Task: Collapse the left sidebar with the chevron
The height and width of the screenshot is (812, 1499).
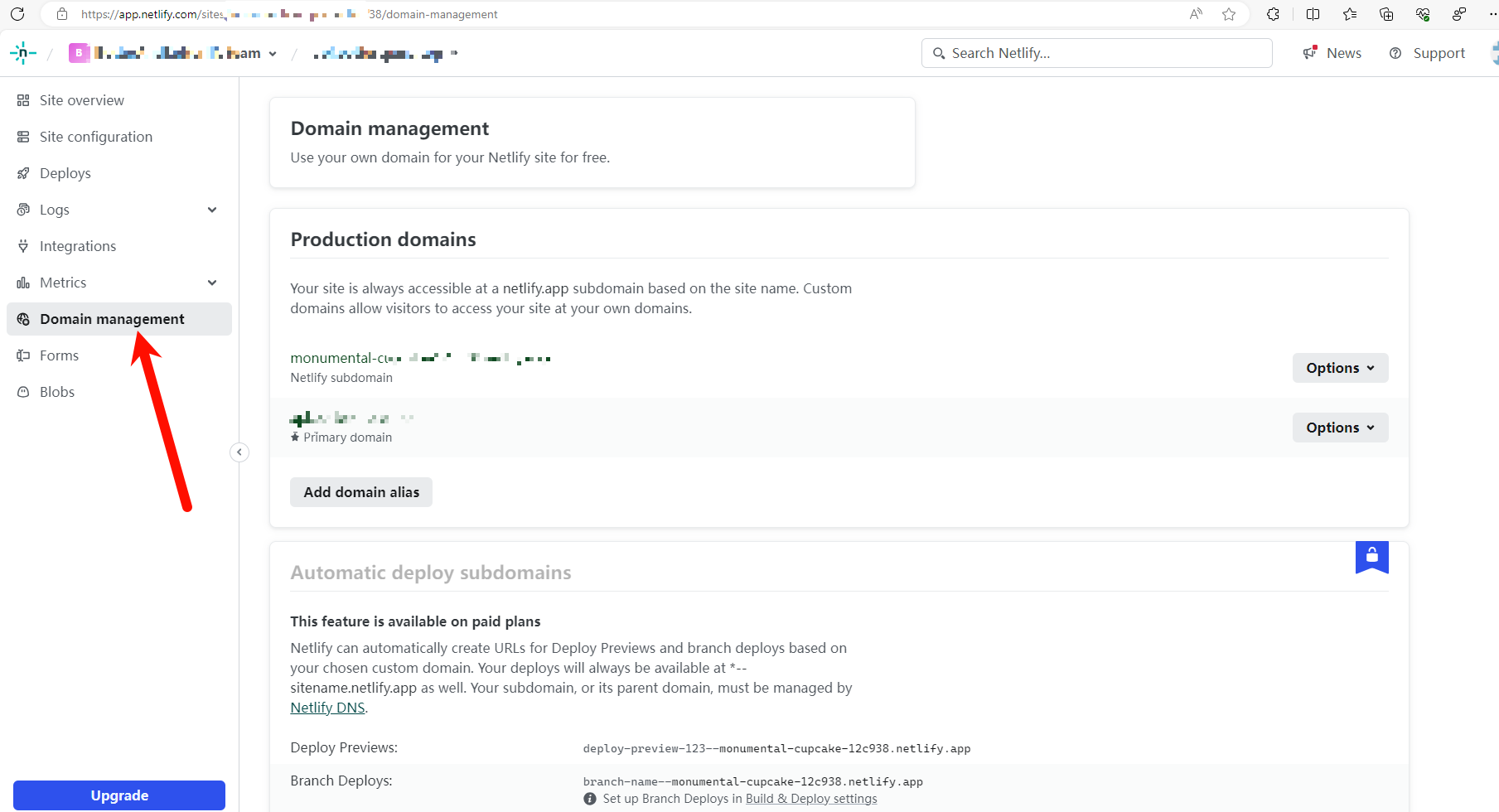Action: click(239, 452)
